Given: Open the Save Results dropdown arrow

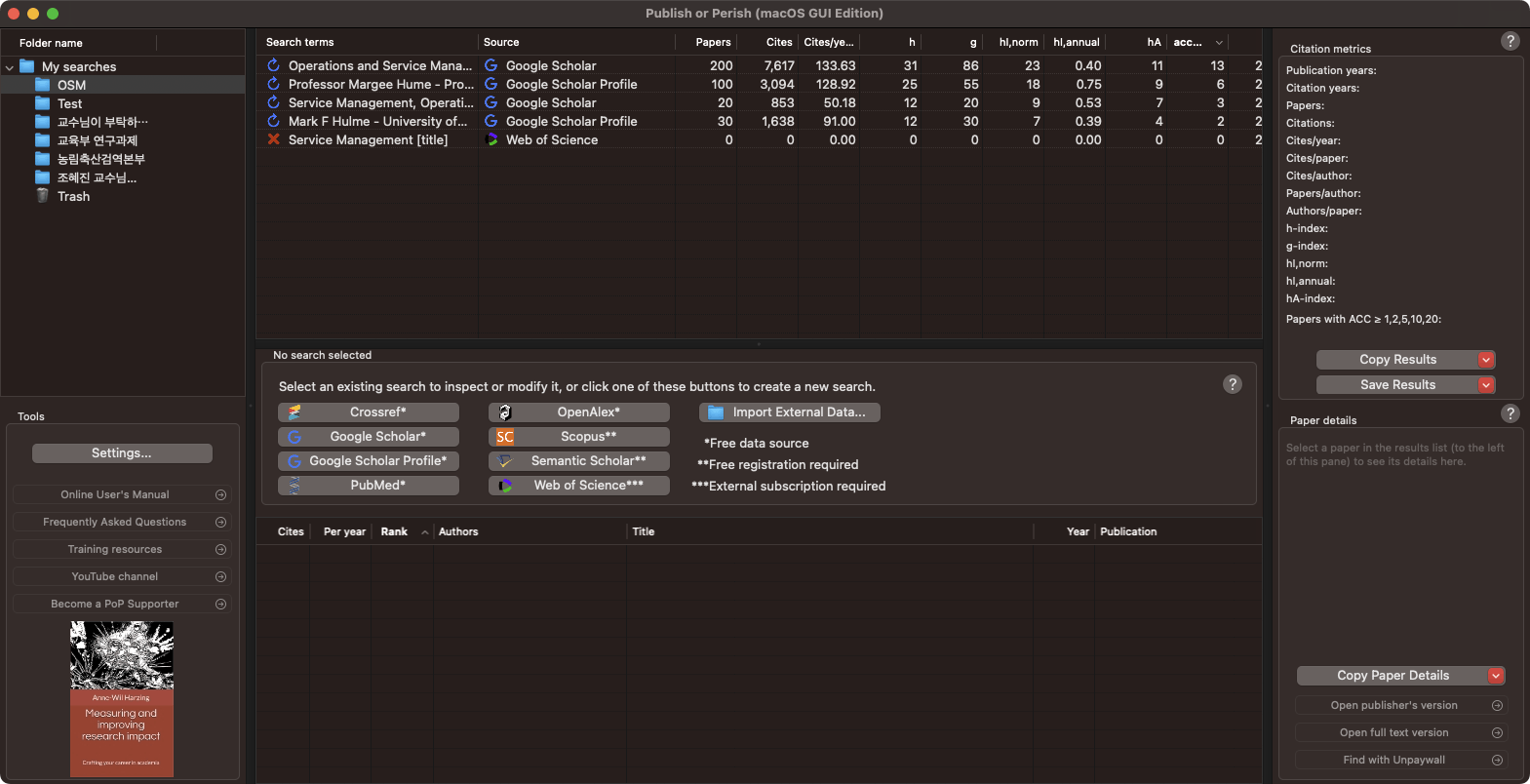Looking at the screenshot, I should click(1486, 385).
